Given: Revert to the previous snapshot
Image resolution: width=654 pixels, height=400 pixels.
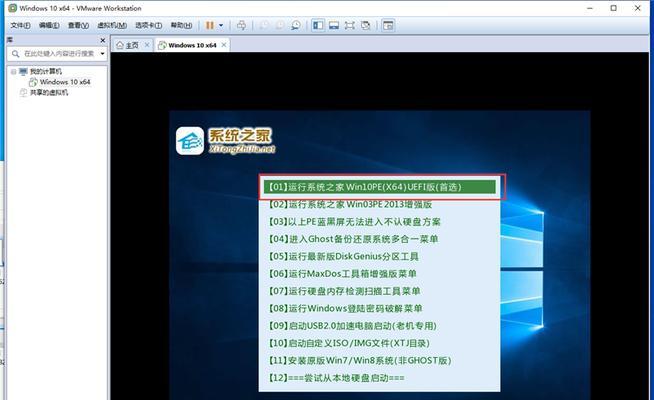Looking at the screenshot, I should 279,25.
